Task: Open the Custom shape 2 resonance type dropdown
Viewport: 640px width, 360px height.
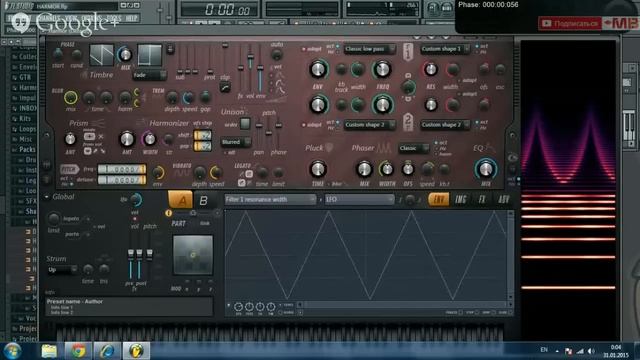Action: pyautogui.click(x=444, y=125)
